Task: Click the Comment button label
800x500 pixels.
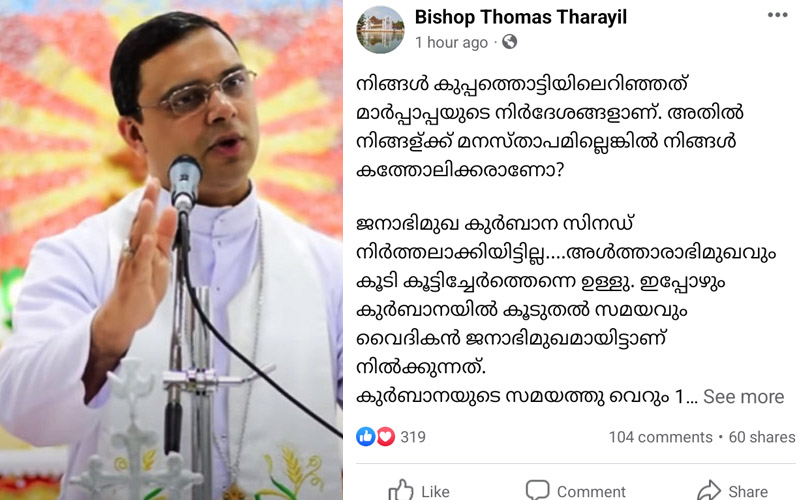Action: pyautogui.click(x=591, y=492)
